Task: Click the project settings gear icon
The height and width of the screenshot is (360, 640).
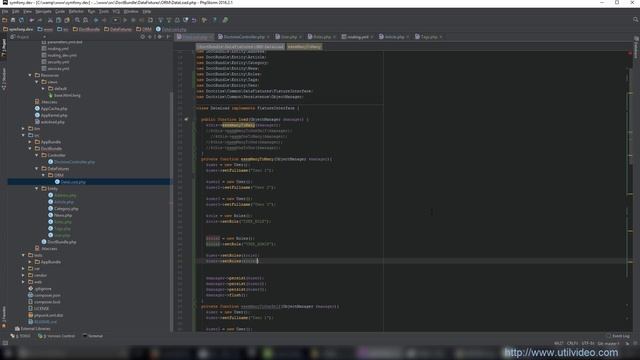Action: pyautogui.click(x=160, y=37)
